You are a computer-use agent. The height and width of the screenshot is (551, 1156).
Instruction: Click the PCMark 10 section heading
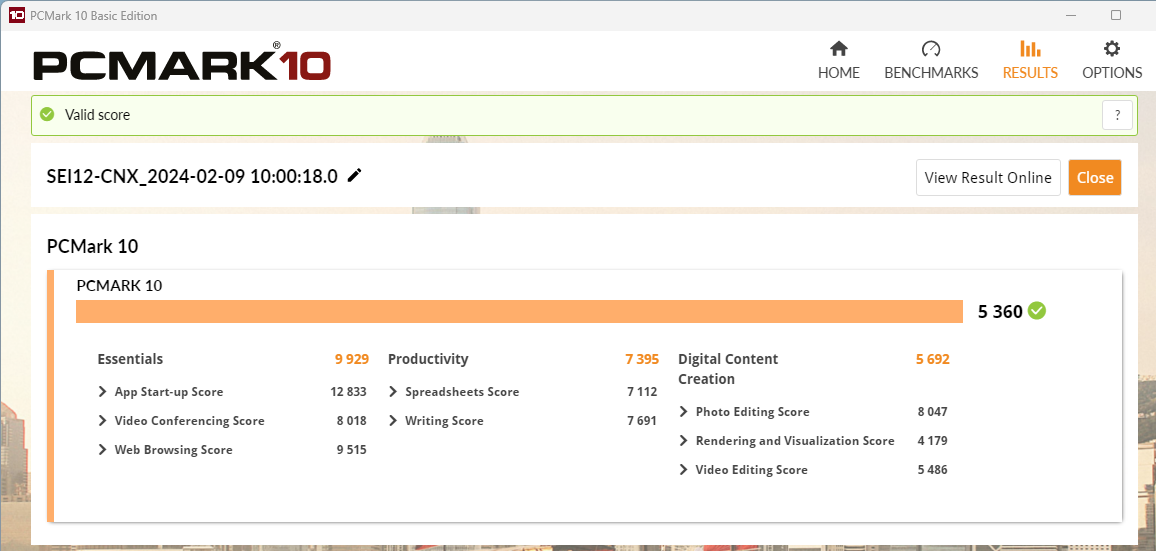pyautogui.click(x=92, y=246)
